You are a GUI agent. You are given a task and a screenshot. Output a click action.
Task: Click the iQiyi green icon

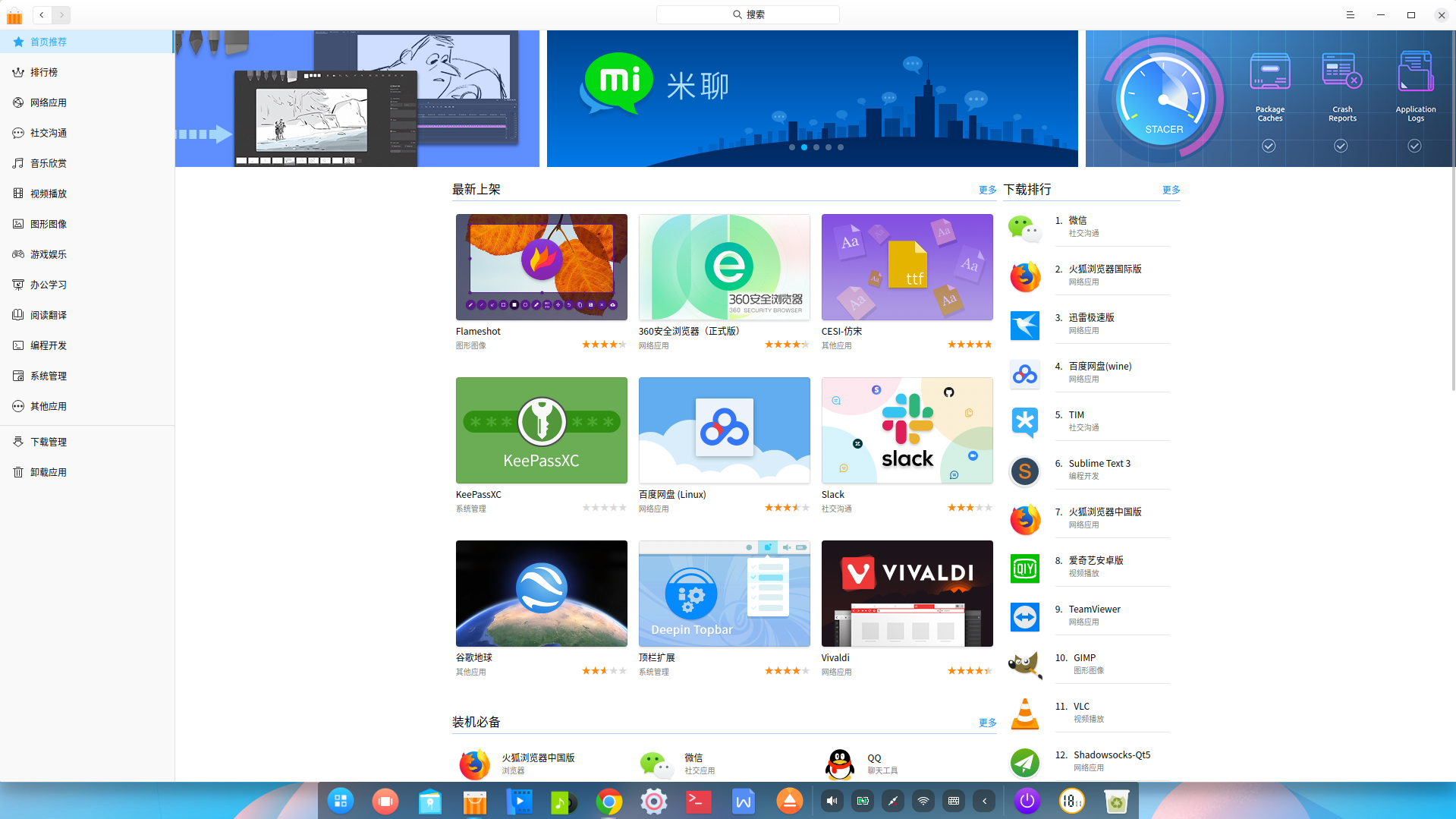pyautogui.click(x=1024, y=568)
